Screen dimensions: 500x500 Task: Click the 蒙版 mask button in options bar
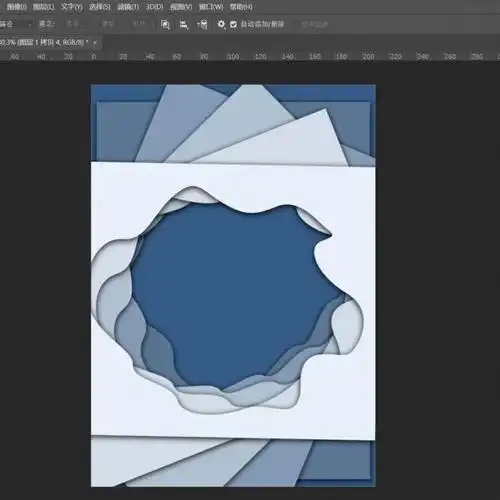point(108,24)
